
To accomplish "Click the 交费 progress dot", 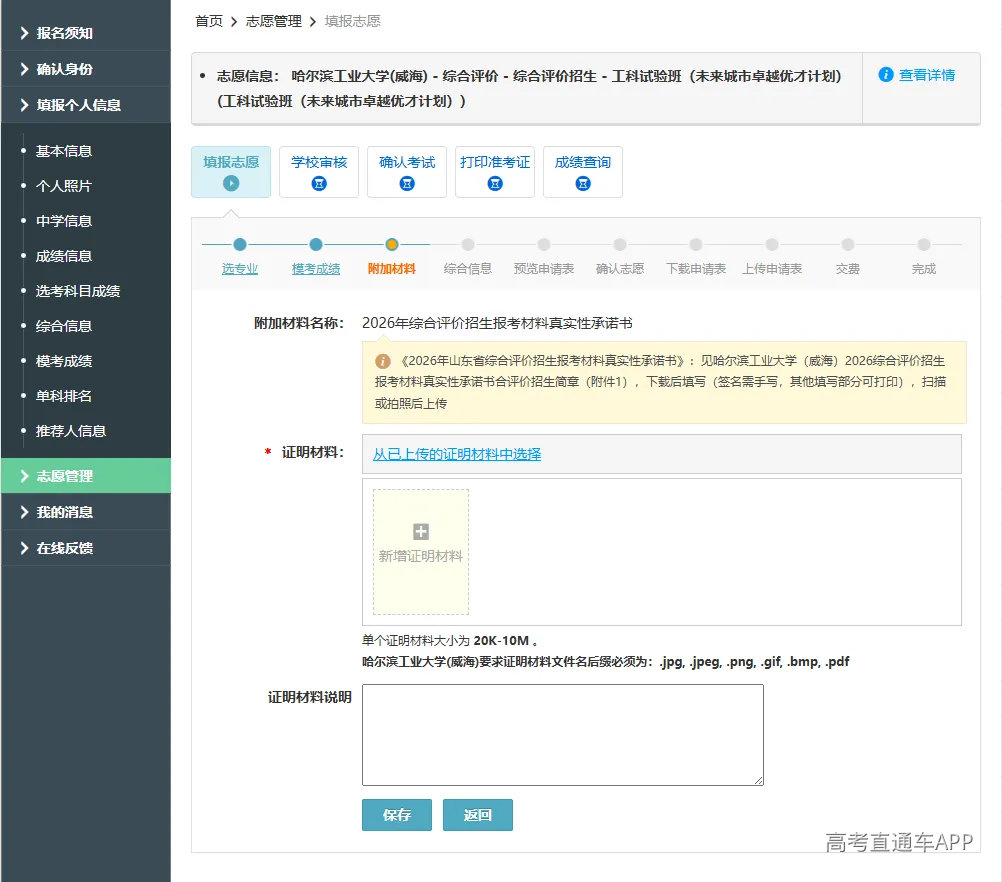I will [848, 244].
